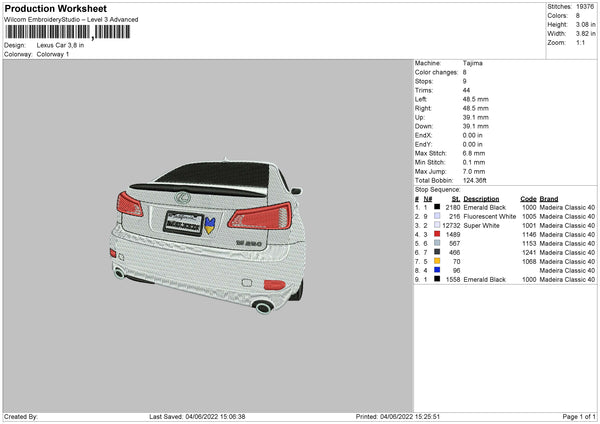
Task: Click the 'Up:' value '39.1 mm'
Action: point(476,117)
